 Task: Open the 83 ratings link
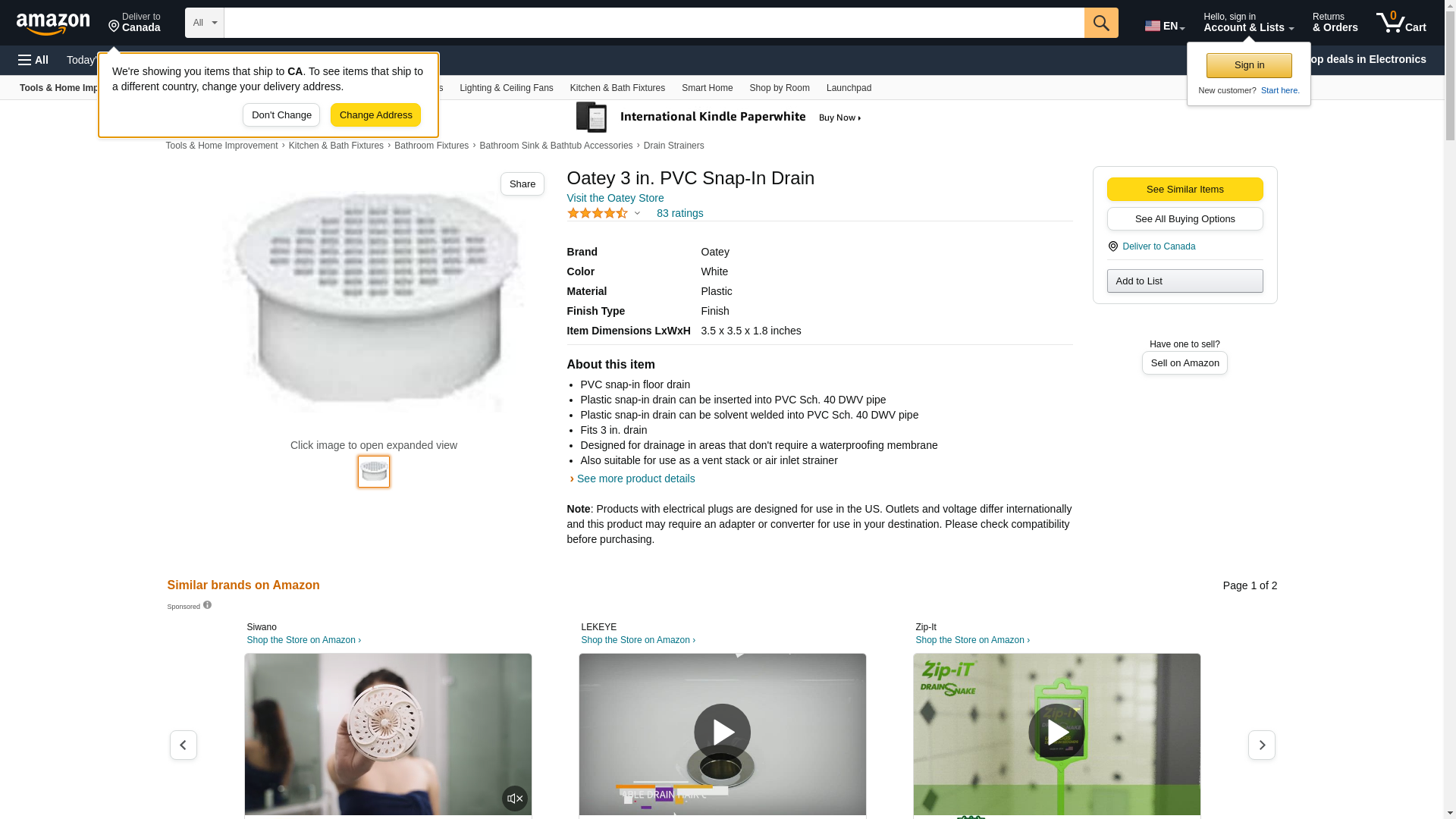pyautogui.click(x=679, y=213)
